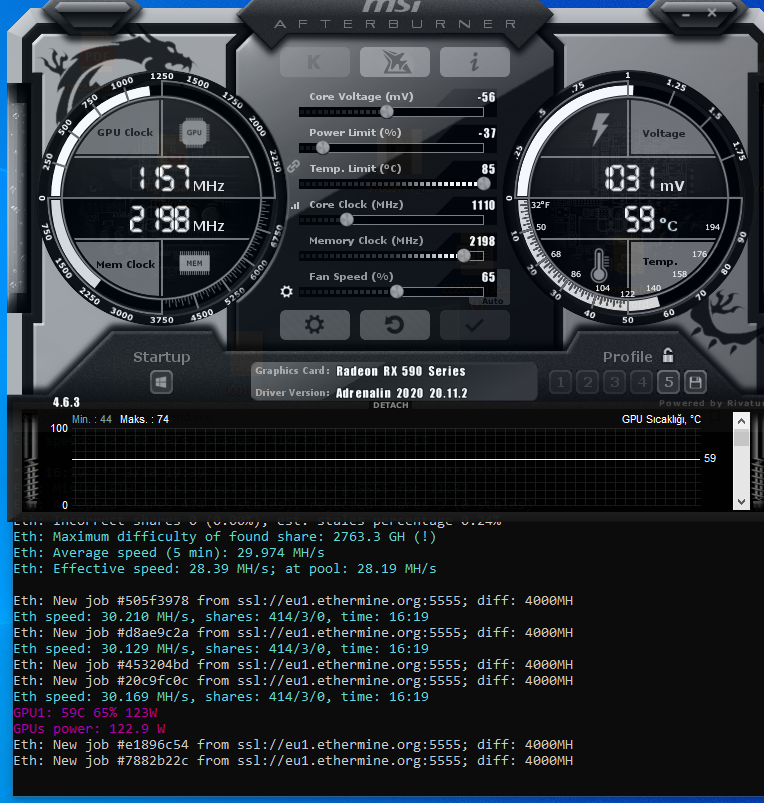
Task: Open the information (i) button
Action: pos(475,62)
